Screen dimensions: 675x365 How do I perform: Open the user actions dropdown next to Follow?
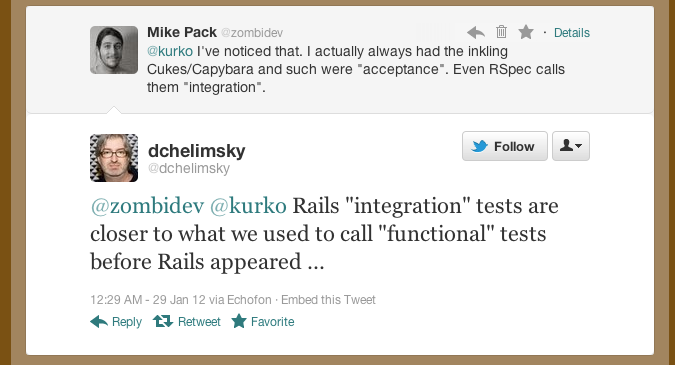(571, 146)
